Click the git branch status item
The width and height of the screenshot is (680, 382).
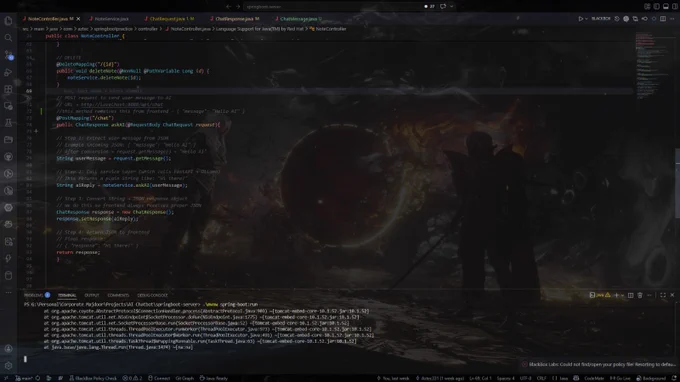point(24,379)
